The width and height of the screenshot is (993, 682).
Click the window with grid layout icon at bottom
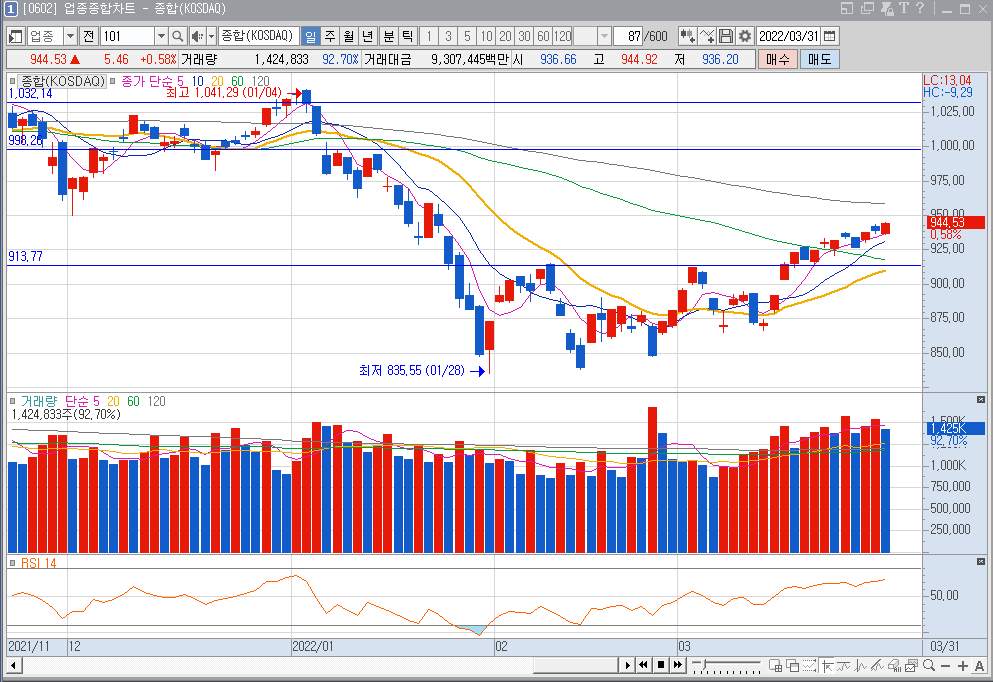[775, 665]
